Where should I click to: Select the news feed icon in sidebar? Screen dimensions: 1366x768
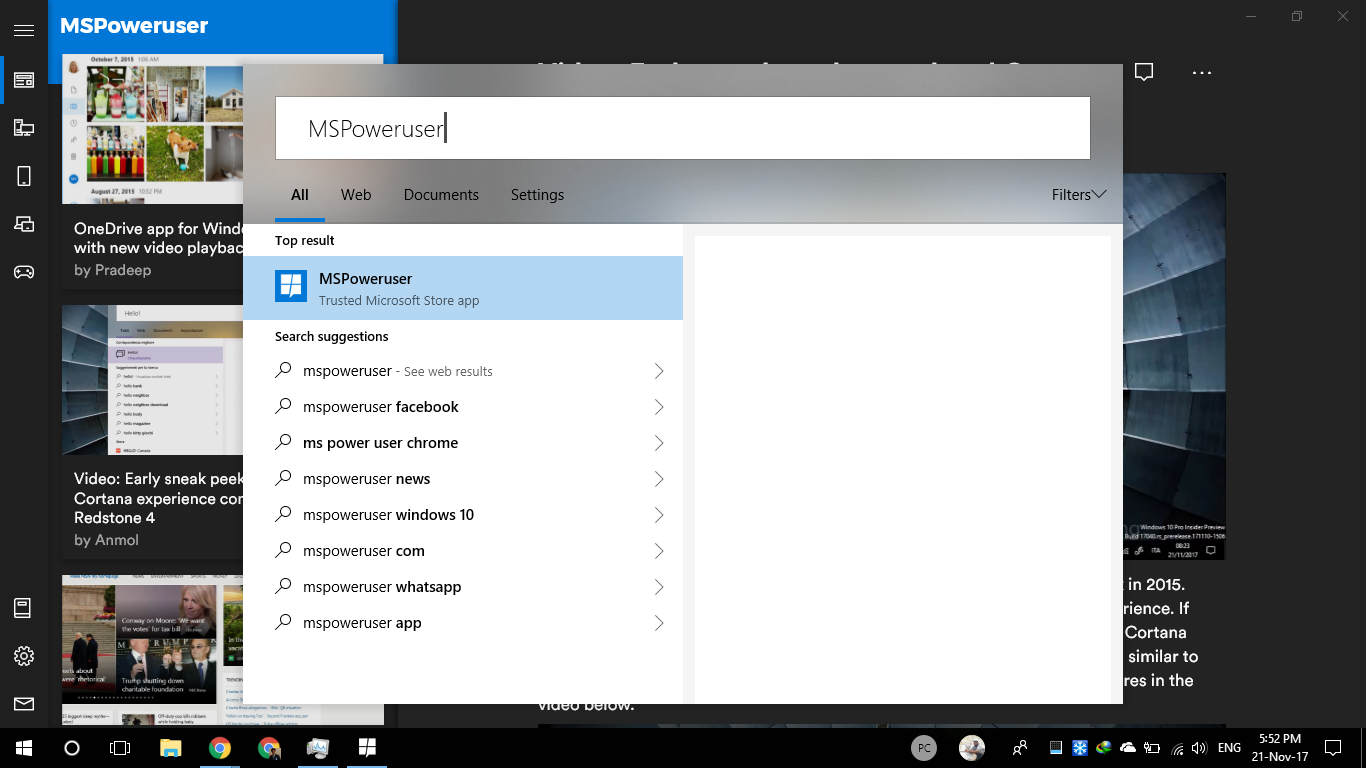tap(24, 80)
